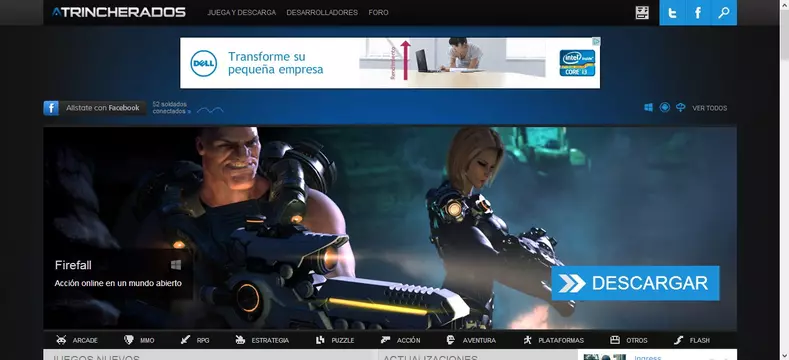
Task: Open the MMO category
Action: [139, 340]
